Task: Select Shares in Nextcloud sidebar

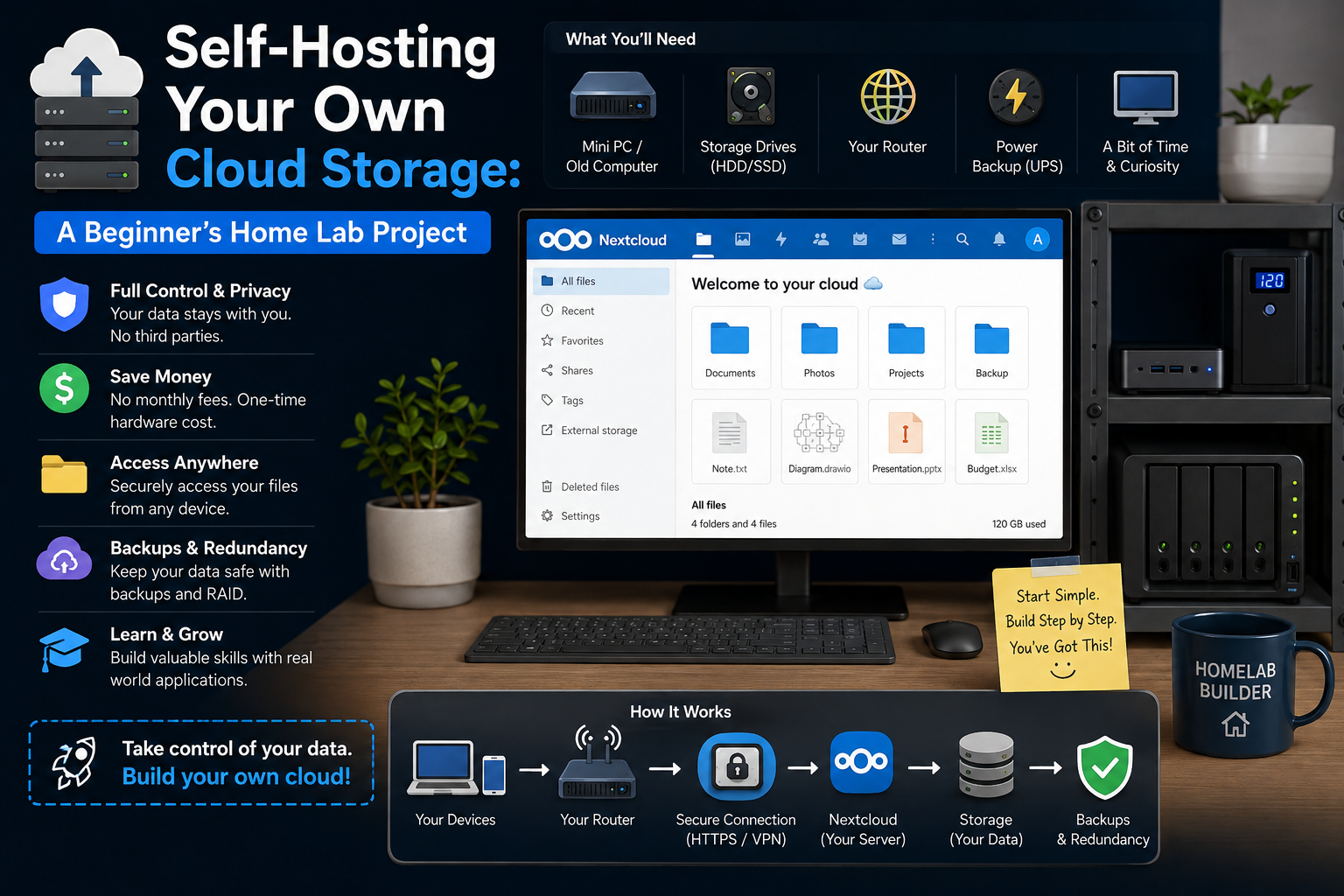Action: (601, 370)
